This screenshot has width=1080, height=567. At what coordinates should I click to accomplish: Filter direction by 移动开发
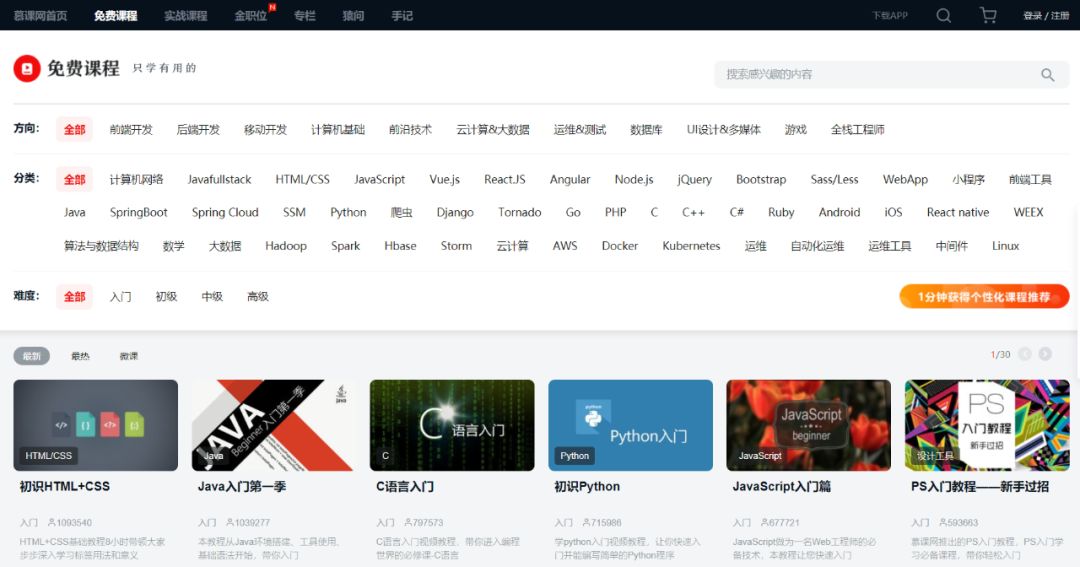click(265, 130)
